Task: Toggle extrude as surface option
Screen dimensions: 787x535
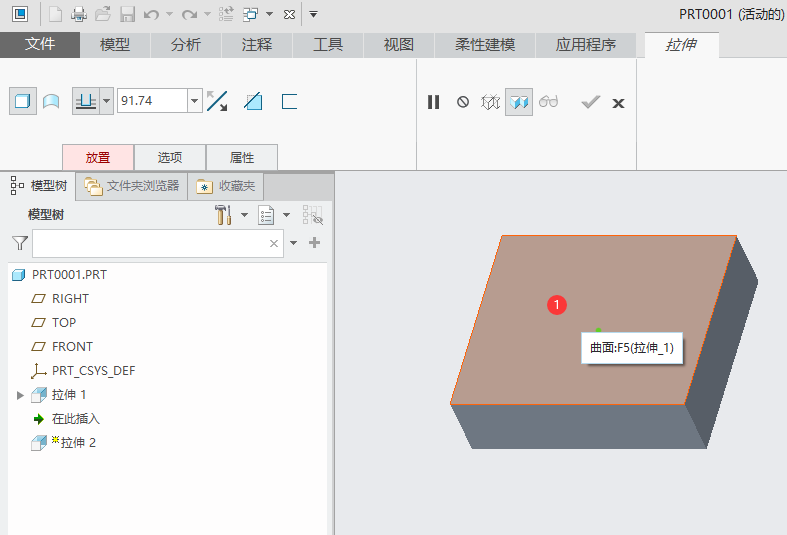Action: [x=51, y=101]
